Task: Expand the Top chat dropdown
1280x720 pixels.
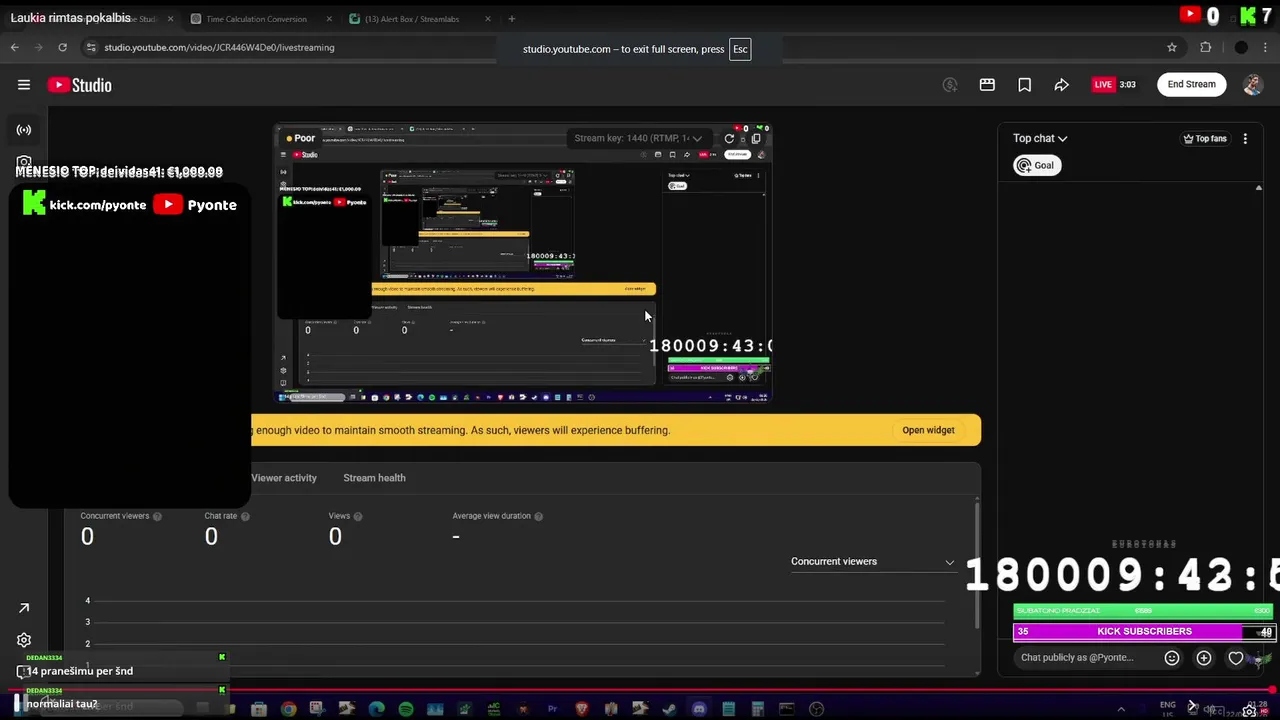Action: coord(1040,138)
